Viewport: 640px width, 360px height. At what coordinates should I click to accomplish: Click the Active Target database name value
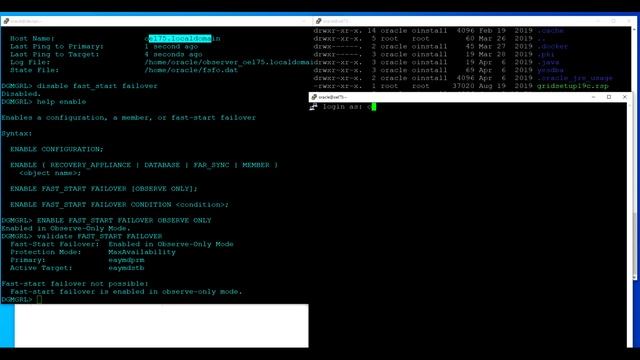tap(126, 268)
